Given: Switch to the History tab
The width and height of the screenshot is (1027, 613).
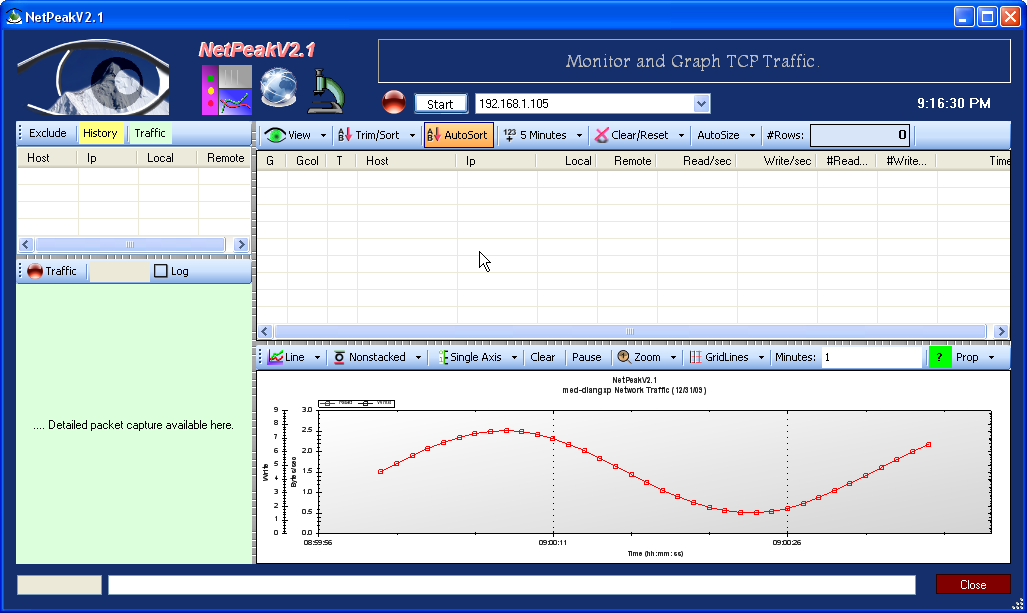Looking at the screenshot, I should (x=100, y=134).
